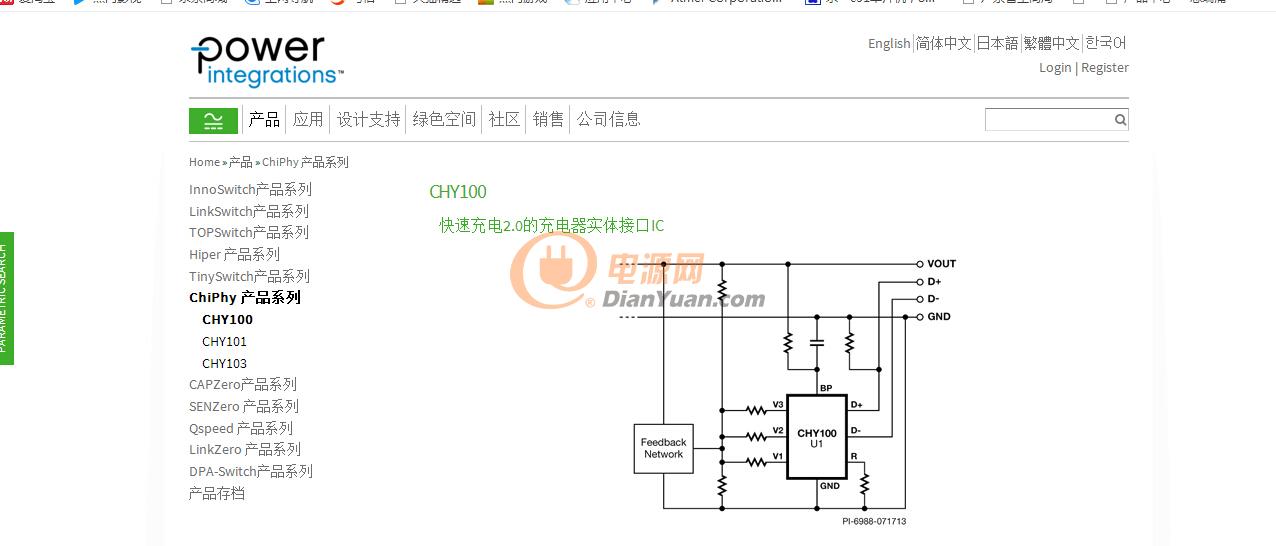This screenshot has height=546, width=1276.
Task: Switch language to 한국어
Action: 1106,43
